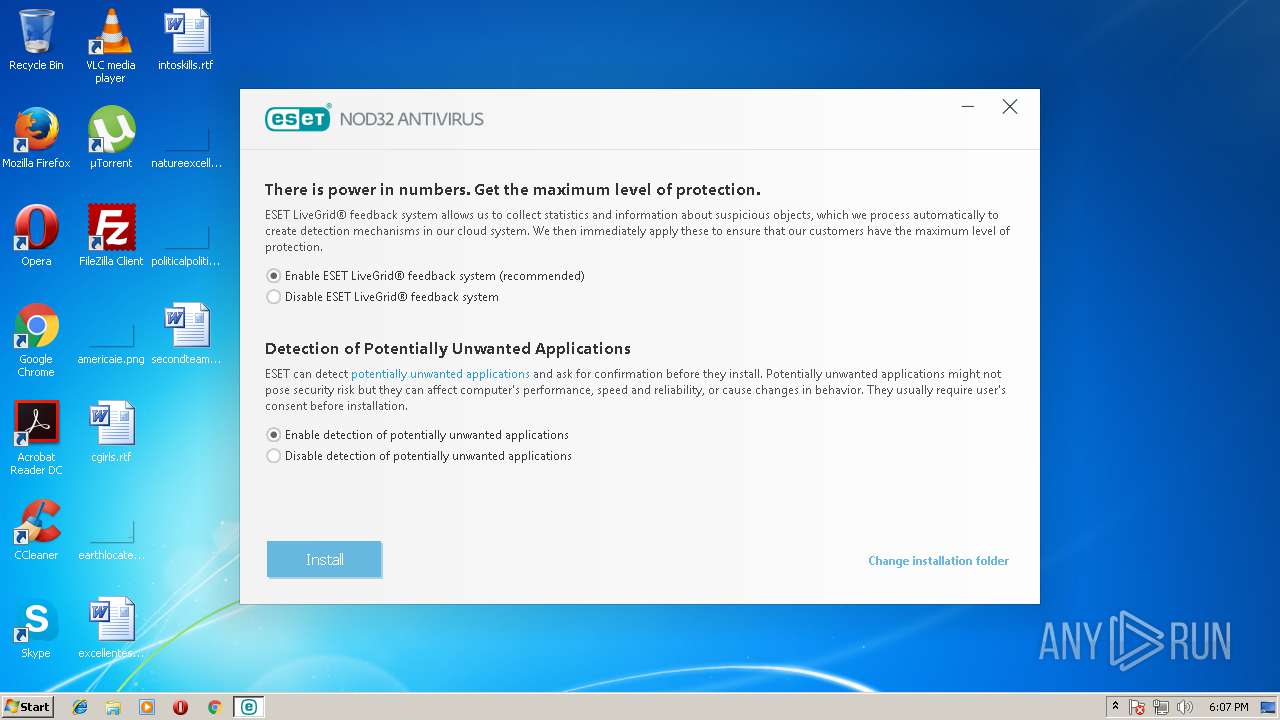
Task: Open potentially unwanted applications link
Action: click(440, 374)
